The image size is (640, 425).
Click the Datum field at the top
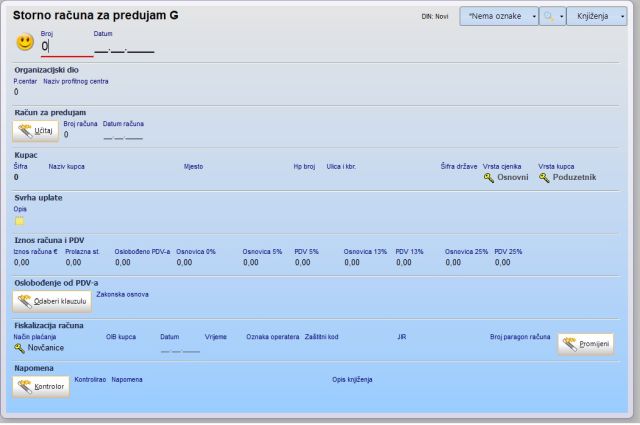pos(124,47)
